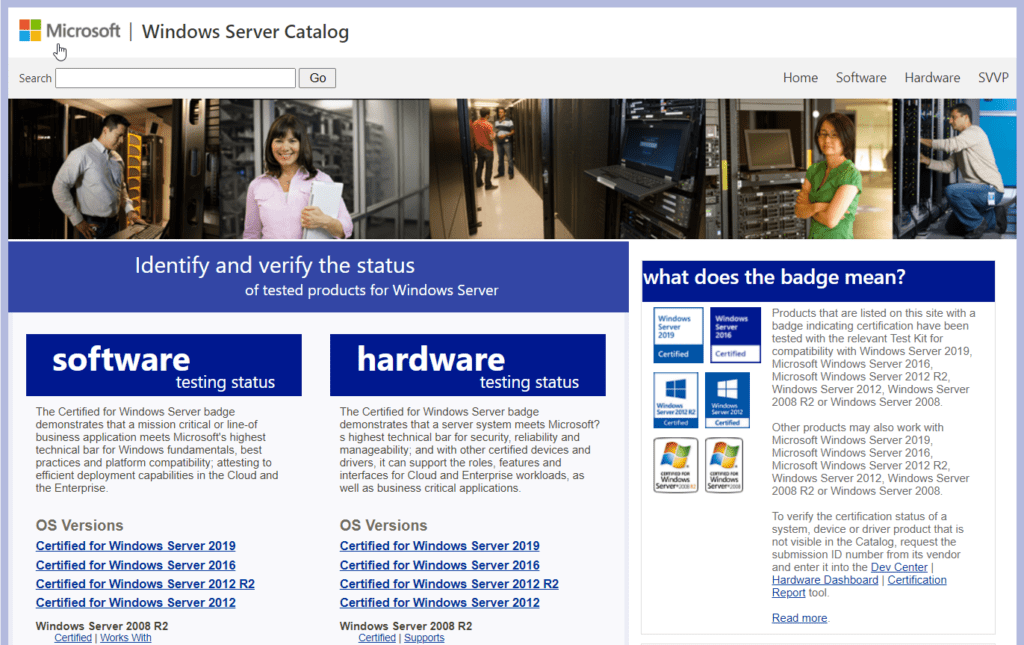Click into the Search text box
1024x645 pixels.
176,78
